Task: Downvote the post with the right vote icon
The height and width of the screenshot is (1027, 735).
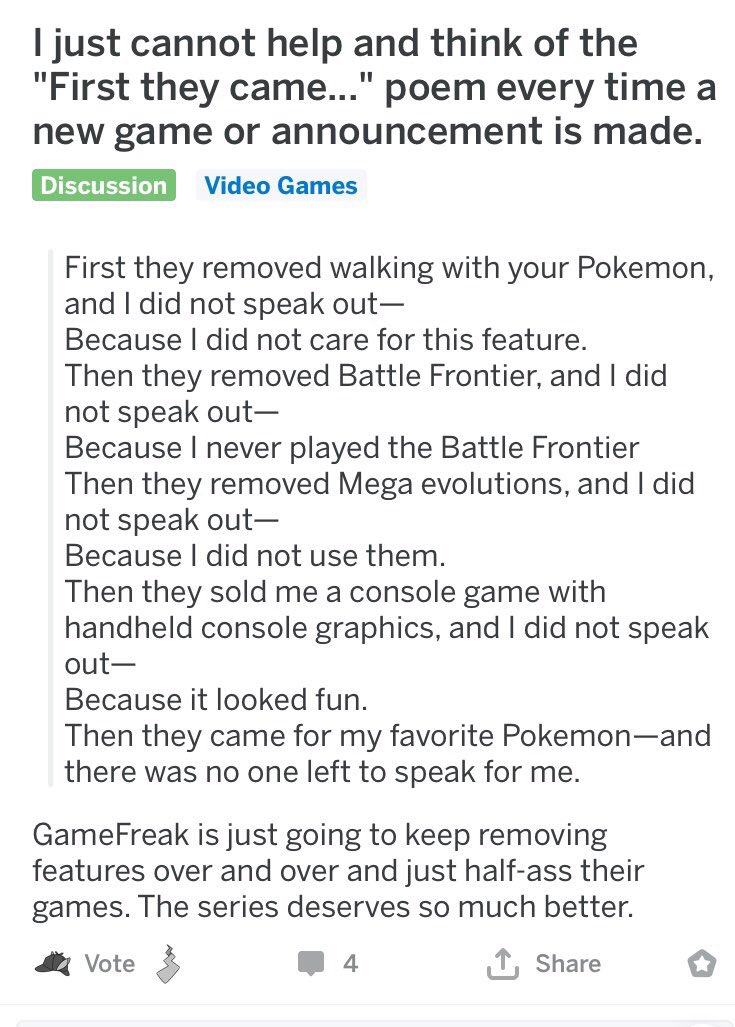Action: [x=166, y=964]
